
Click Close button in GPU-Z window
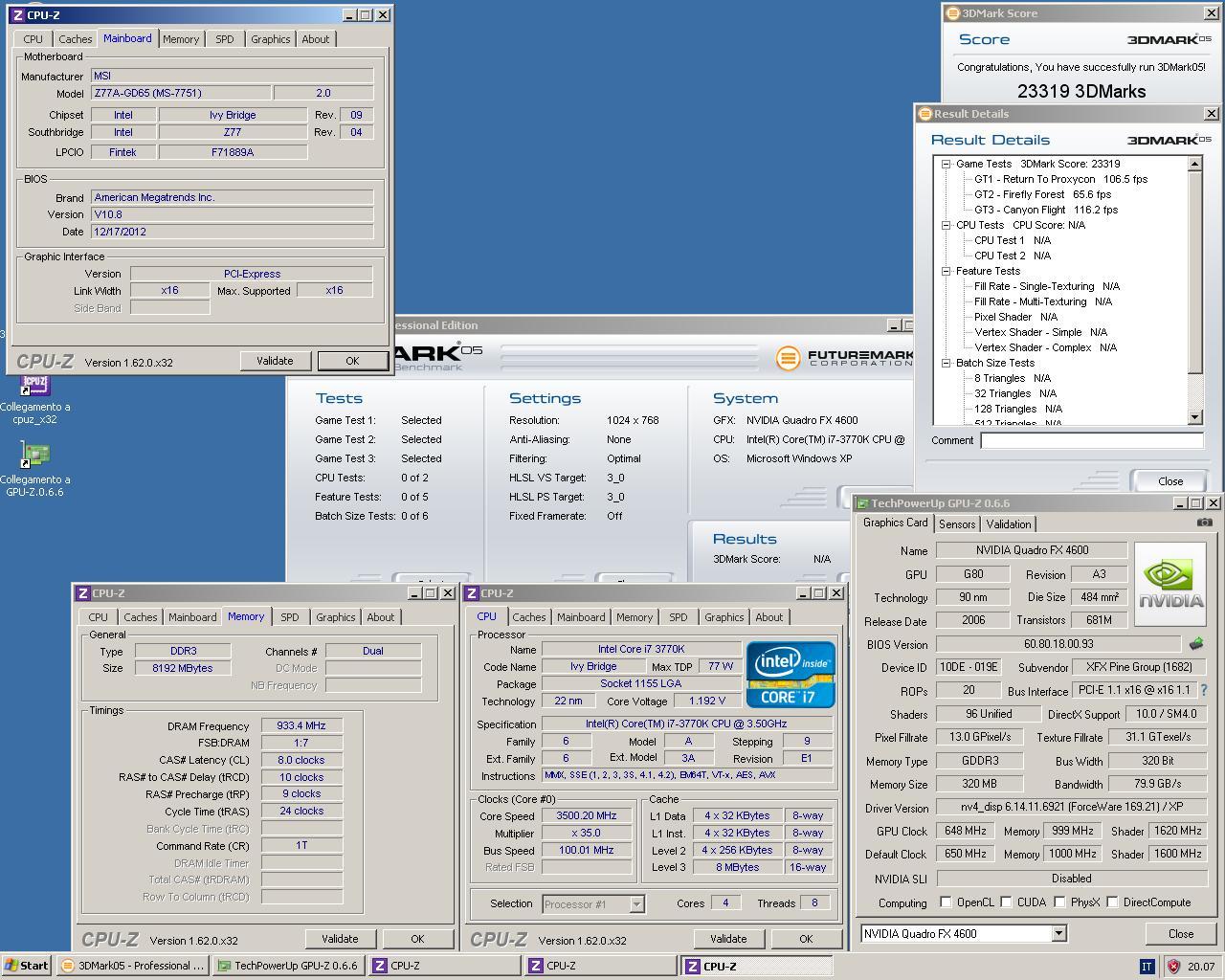click(1181, 933)
